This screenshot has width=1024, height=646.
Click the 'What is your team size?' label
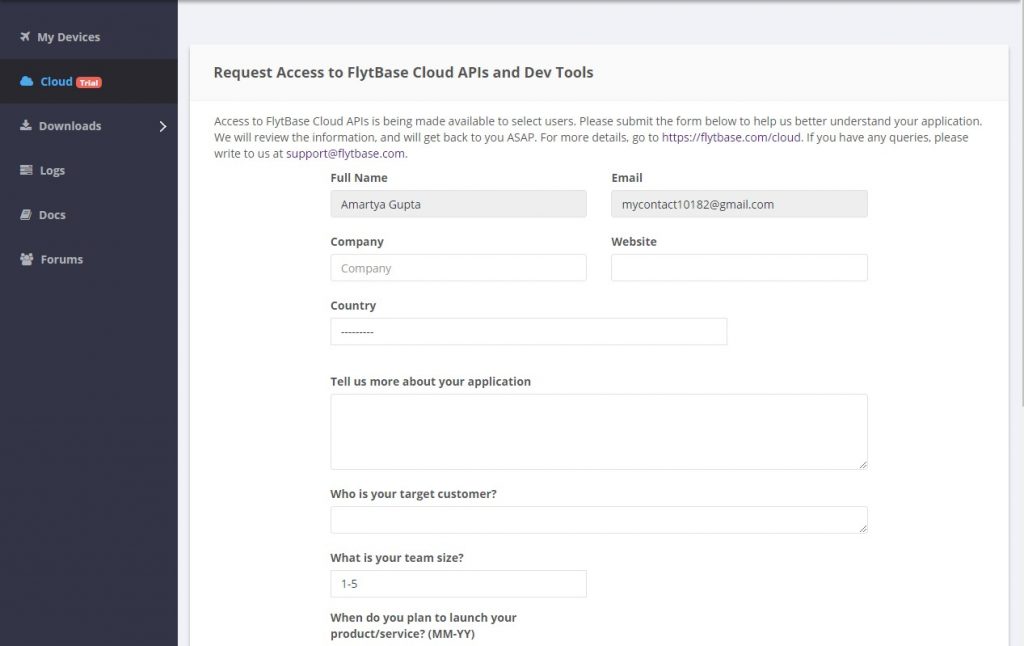point(397,558)
